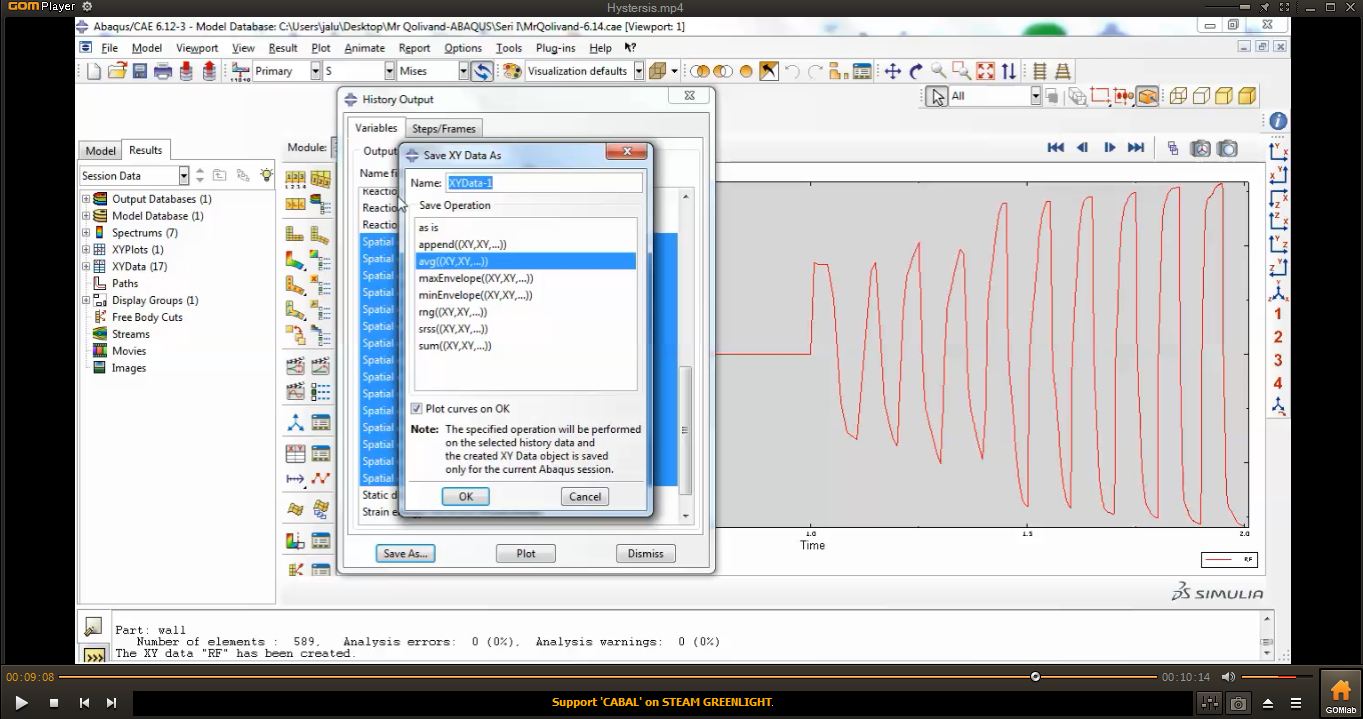Step to the next frame
The width and height of the screenshot is (1363, 719).
[x=1109, y=148]
